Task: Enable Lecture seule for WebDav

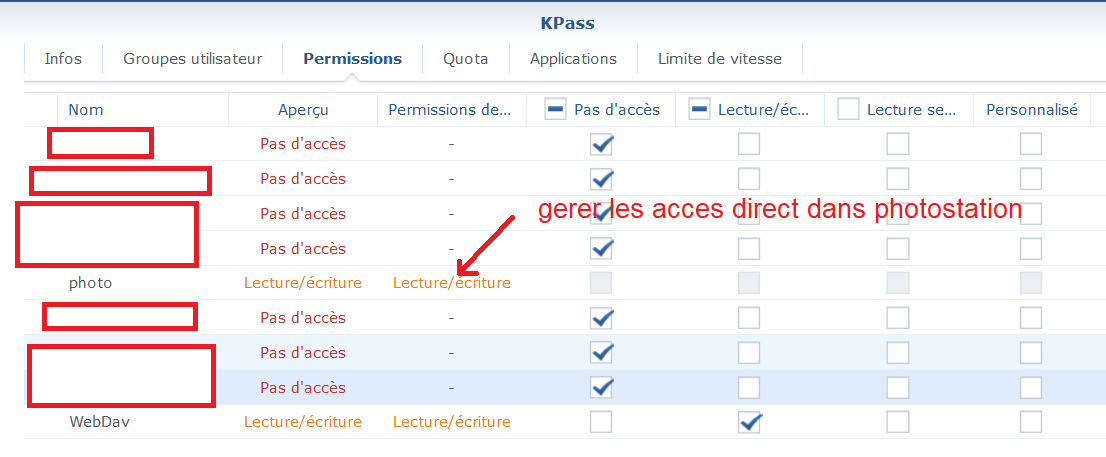Action: 898,422
